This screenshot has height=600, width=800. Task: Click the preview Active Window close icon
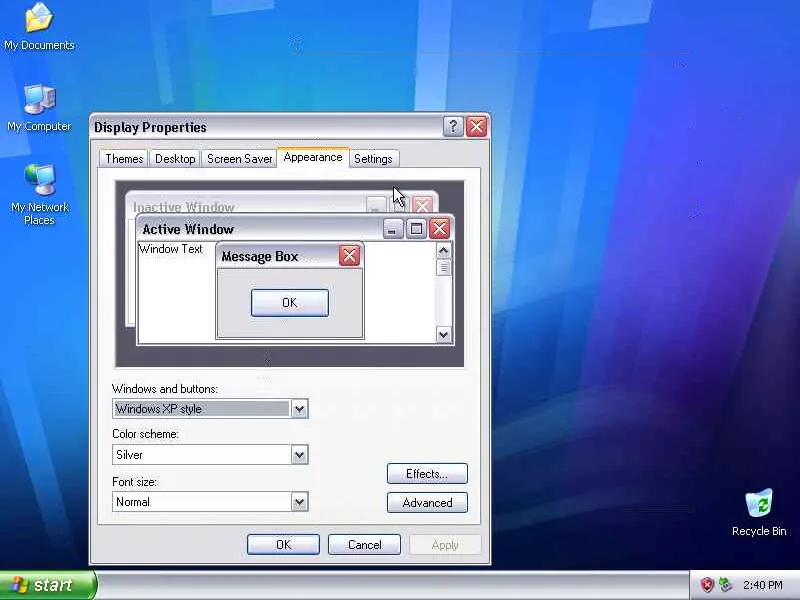click(439, 229)
